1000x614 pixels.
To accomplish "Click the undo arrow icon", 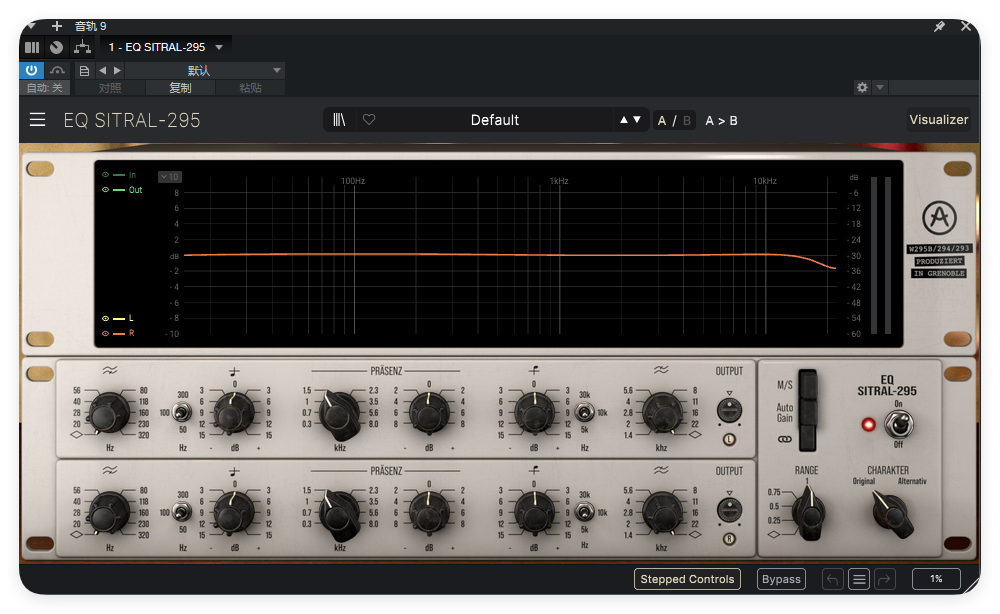I will pos(832,579).
